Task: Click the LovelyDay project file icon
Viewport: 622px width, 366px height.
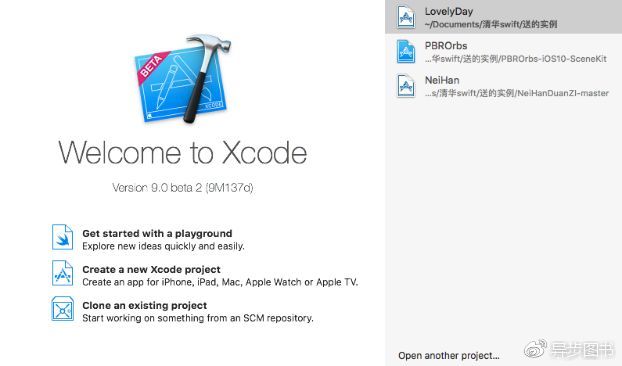Action: click(x=406, y=17)
